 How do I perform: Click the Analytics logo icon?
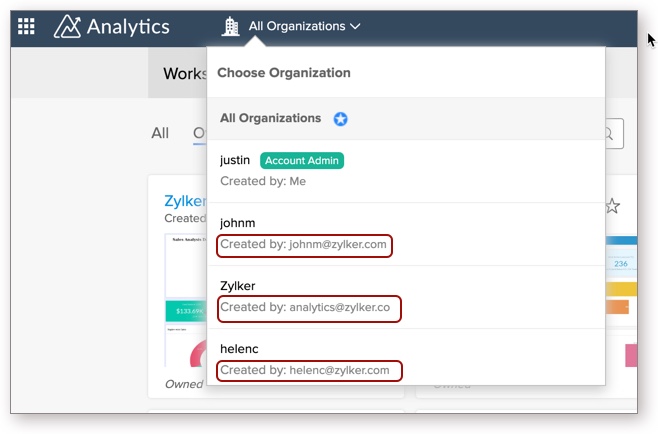[x=68, y=27]
